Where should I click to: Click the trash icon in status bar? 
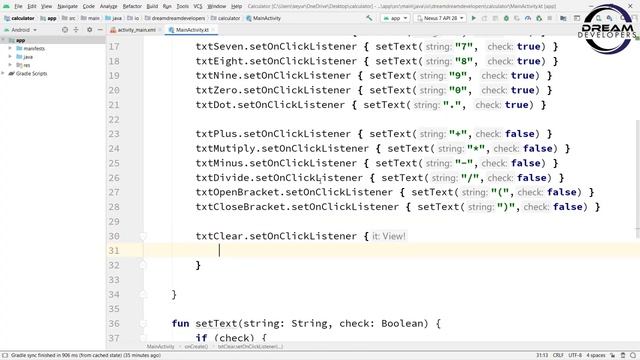click(x=623, y=356)
